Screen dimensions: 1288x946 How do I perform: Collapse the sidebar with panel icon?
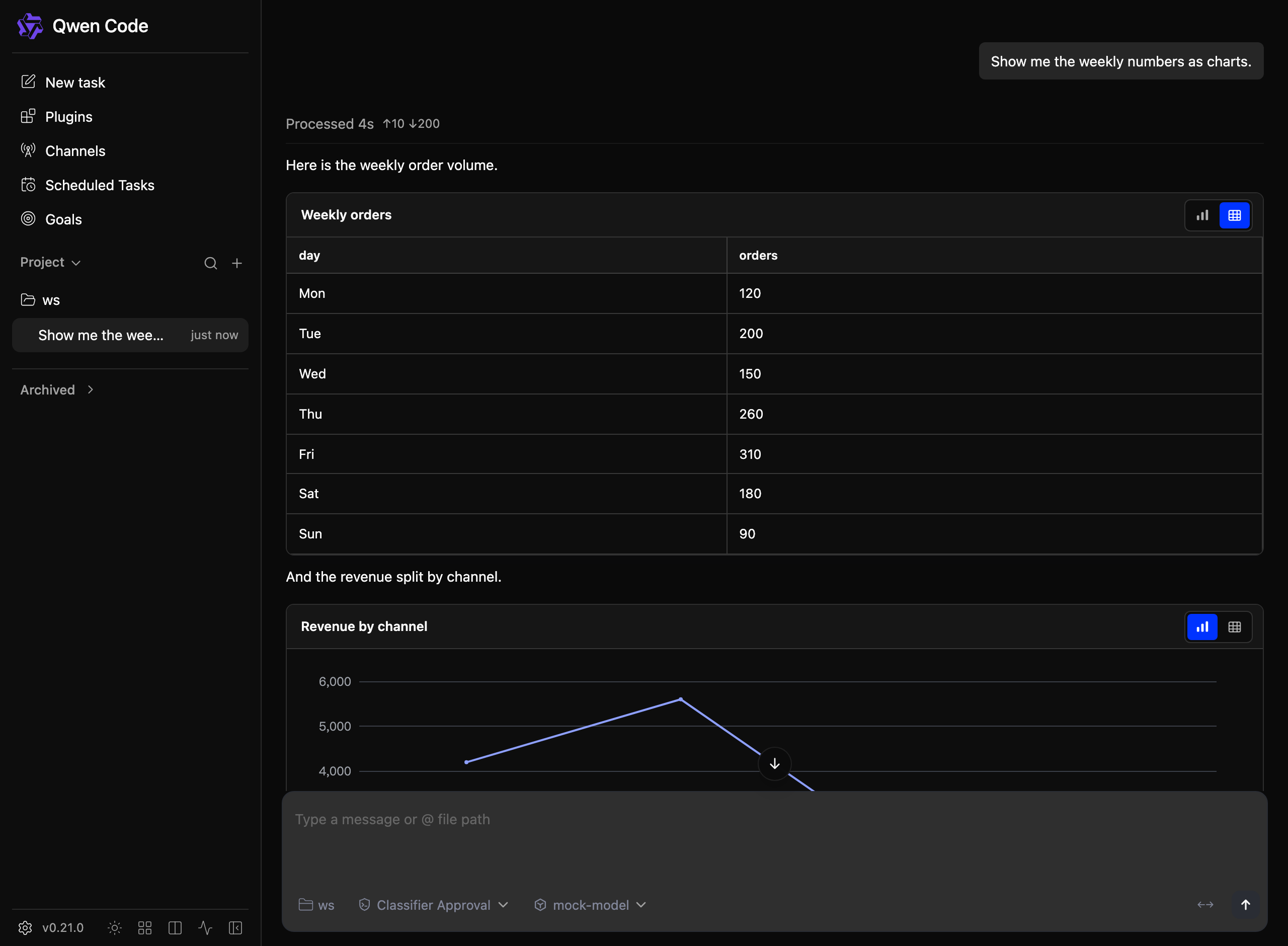point(235,928)
